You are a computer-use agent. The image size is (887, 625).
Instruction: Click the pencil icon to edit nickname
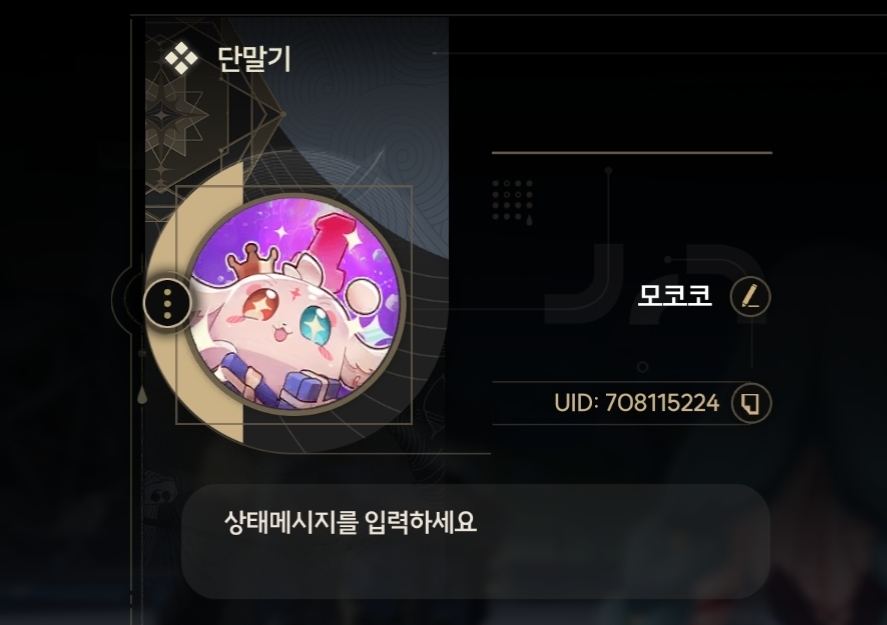pos(750,296)
